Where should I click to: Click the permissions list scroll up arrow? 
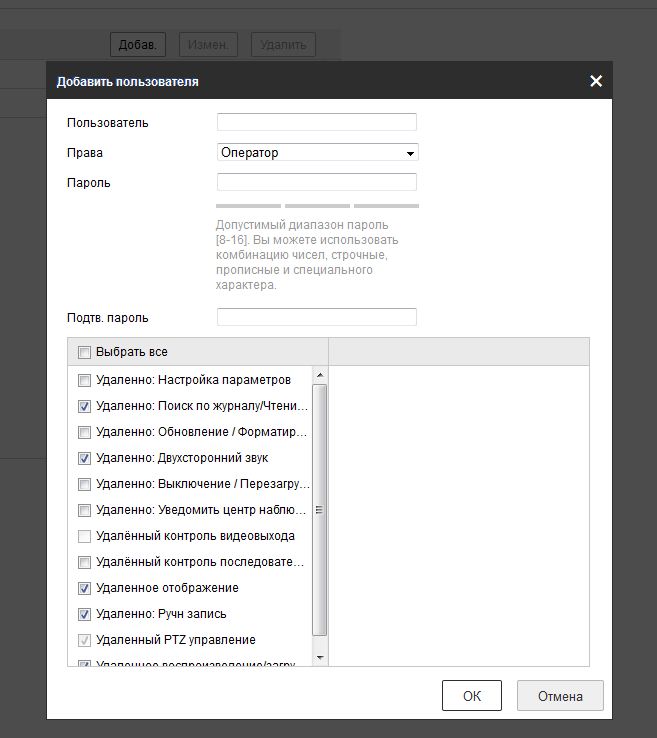click(320, 375)
